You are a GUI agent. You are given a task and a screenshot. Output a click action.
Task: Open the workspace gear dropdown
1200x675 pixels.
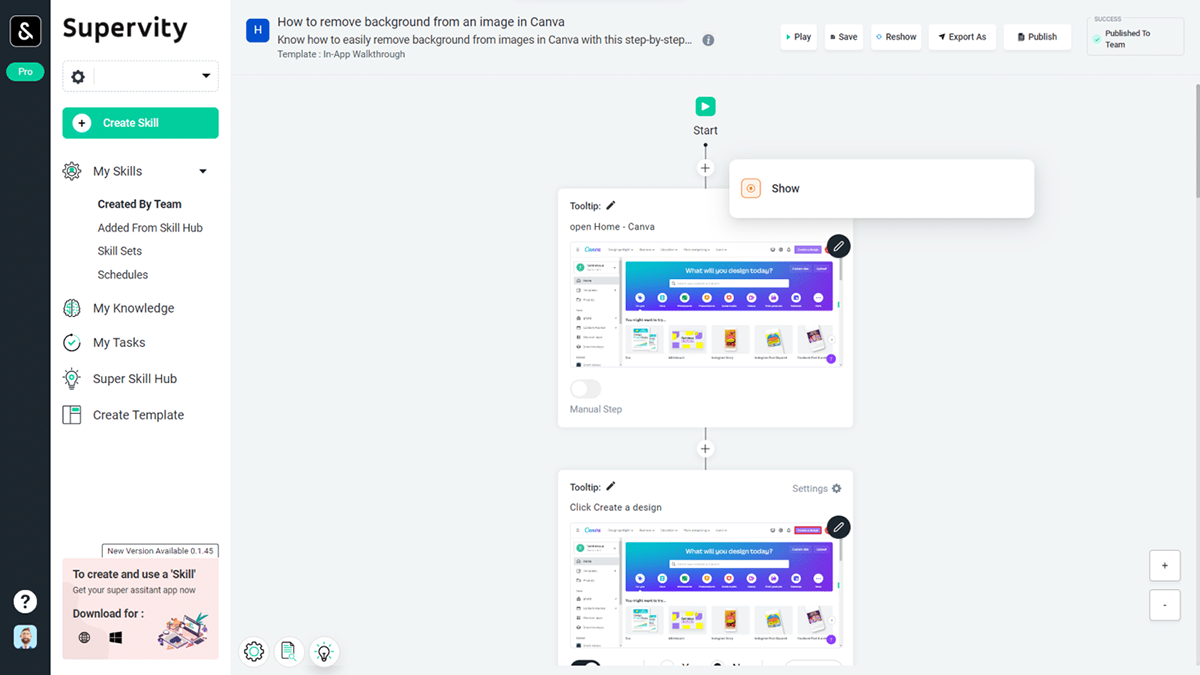pyautogui.click(x=140, y=76)
